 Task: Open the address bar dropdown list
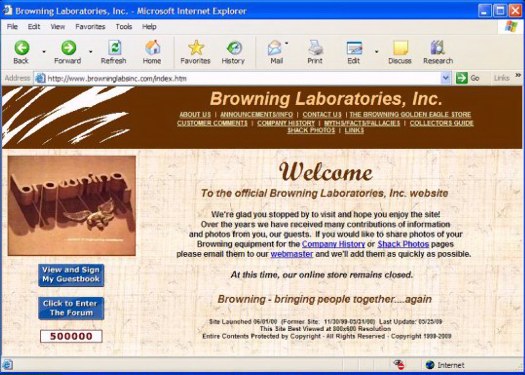(x=445, y=78)
